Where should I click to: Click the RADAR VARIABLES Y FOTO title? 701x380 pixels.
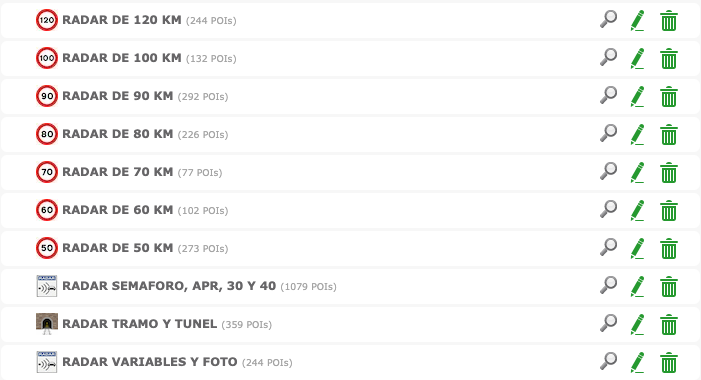(x=150, y=362)
